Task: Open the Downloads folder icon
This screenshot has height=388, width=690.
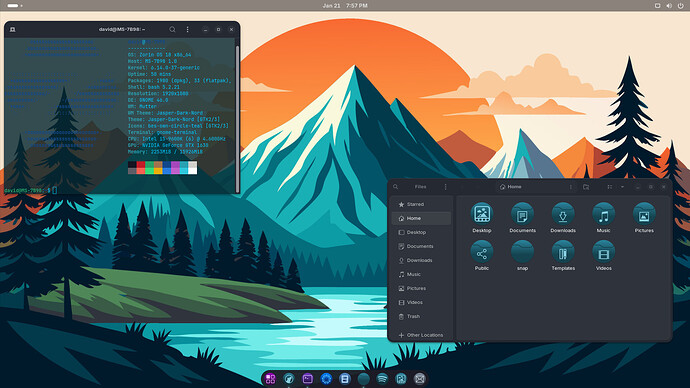Action: (x=563, y=214)
